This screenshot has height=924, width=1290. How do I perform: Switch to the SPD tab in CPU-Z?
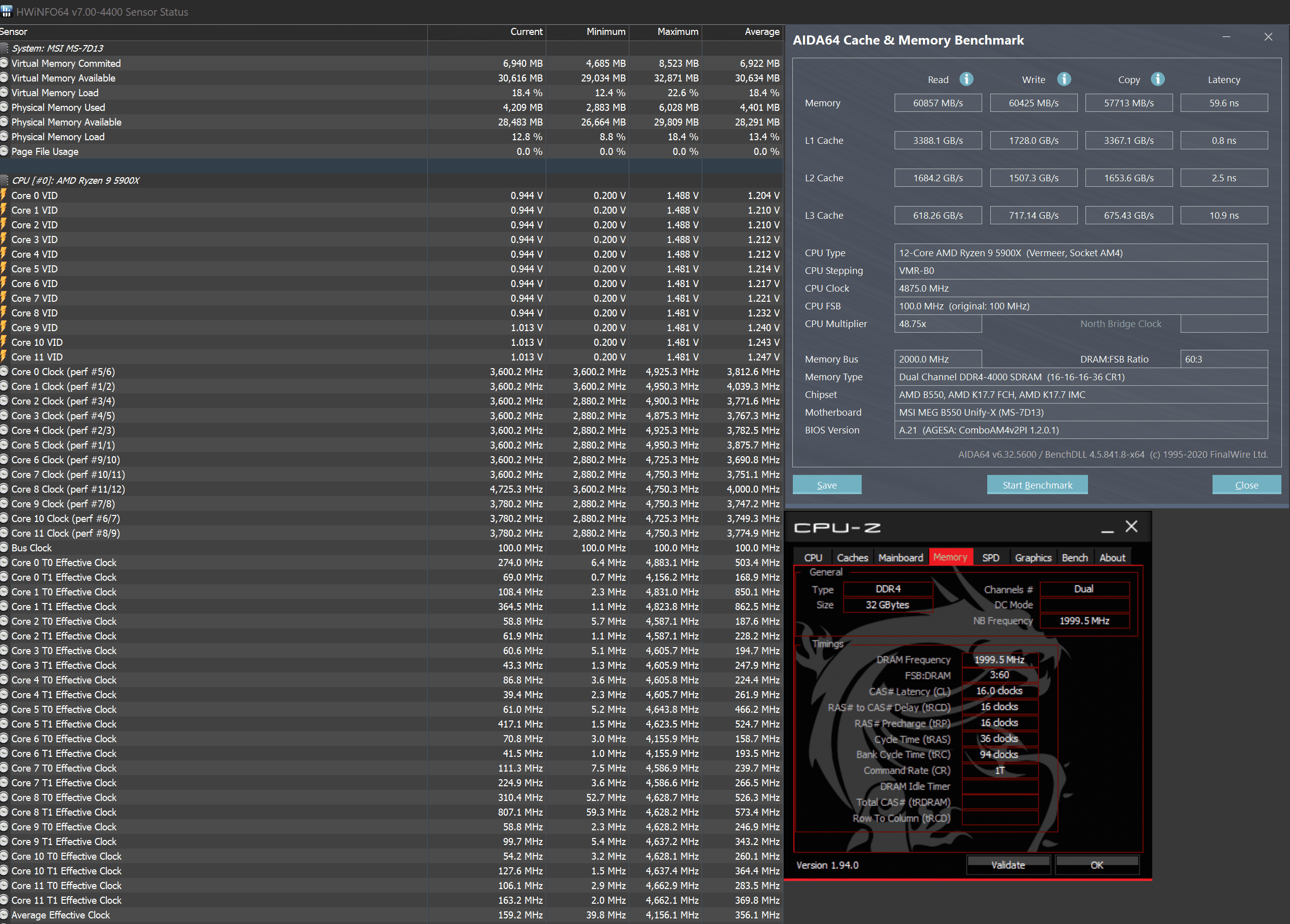991,557
